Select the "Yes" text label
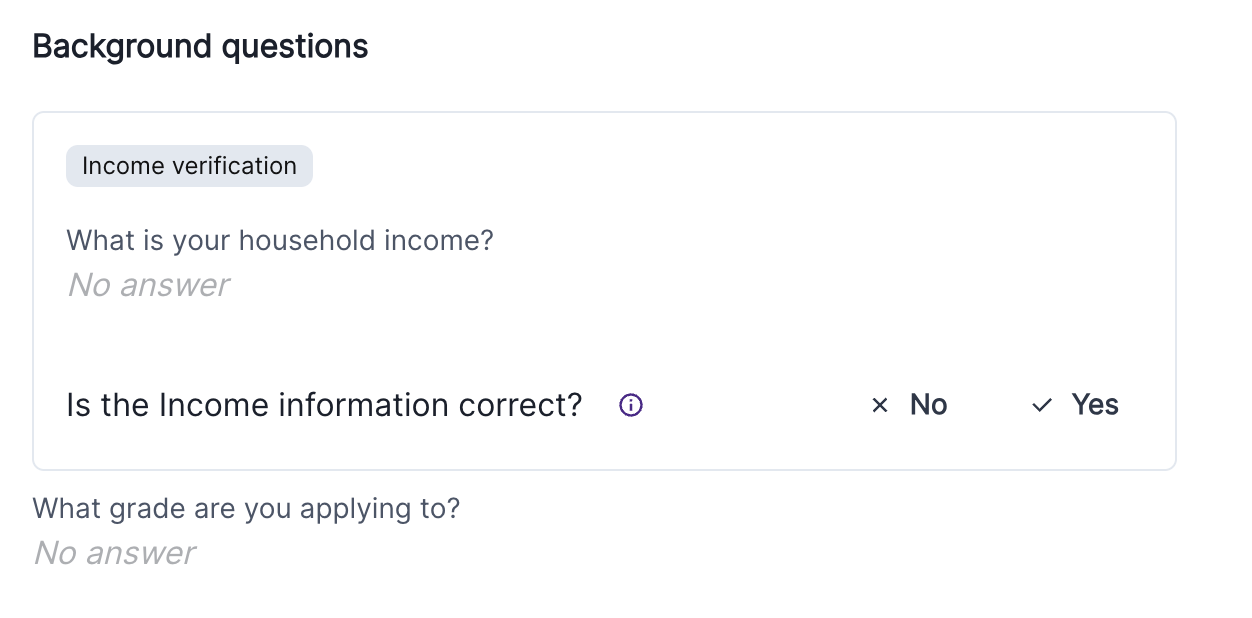 pyautogui.click(x=1095, y=405)
